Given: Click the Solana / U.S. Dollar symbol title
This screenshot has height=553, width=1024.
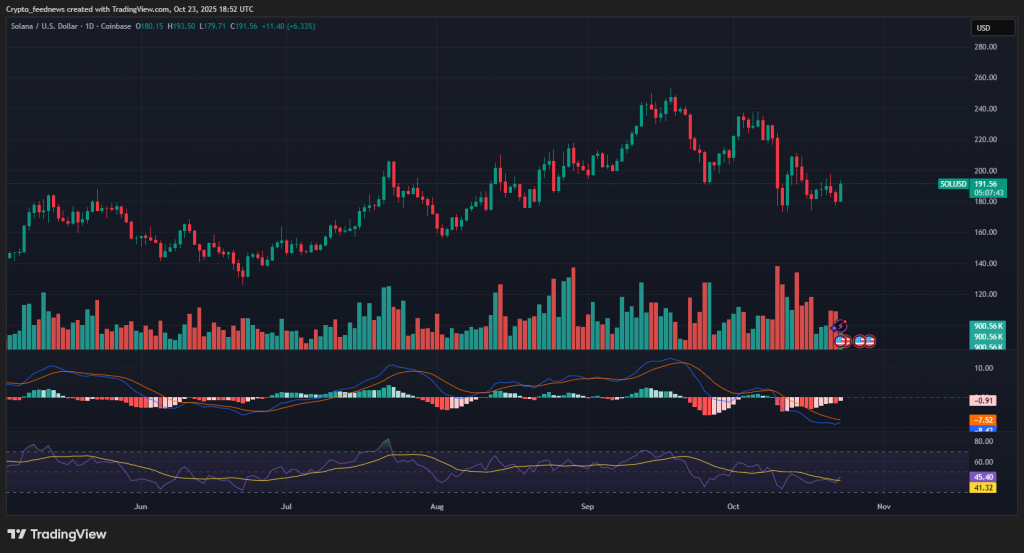Looking at the screenshot, I should [48, 25].
